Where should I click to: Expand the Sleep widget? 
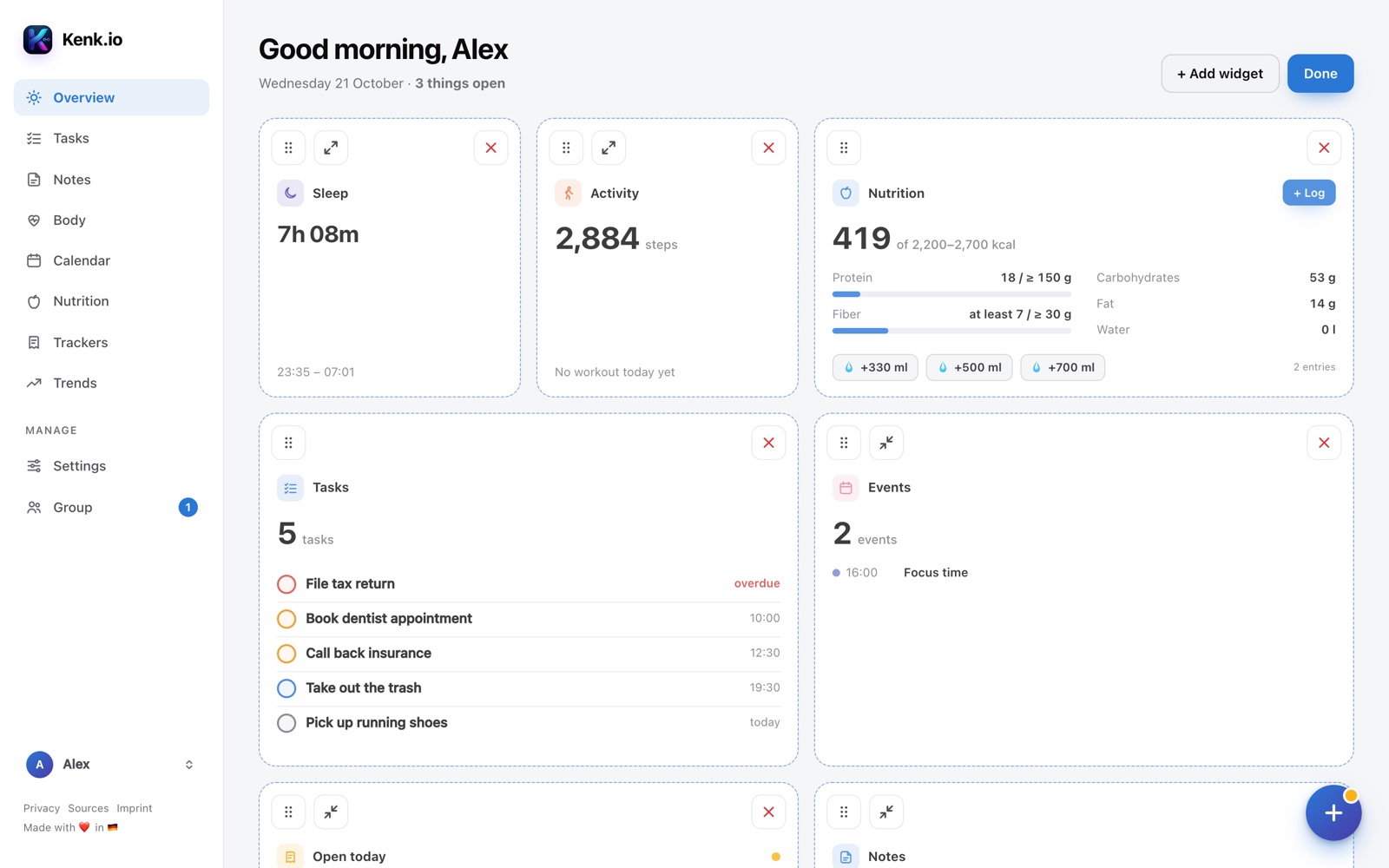331,148
